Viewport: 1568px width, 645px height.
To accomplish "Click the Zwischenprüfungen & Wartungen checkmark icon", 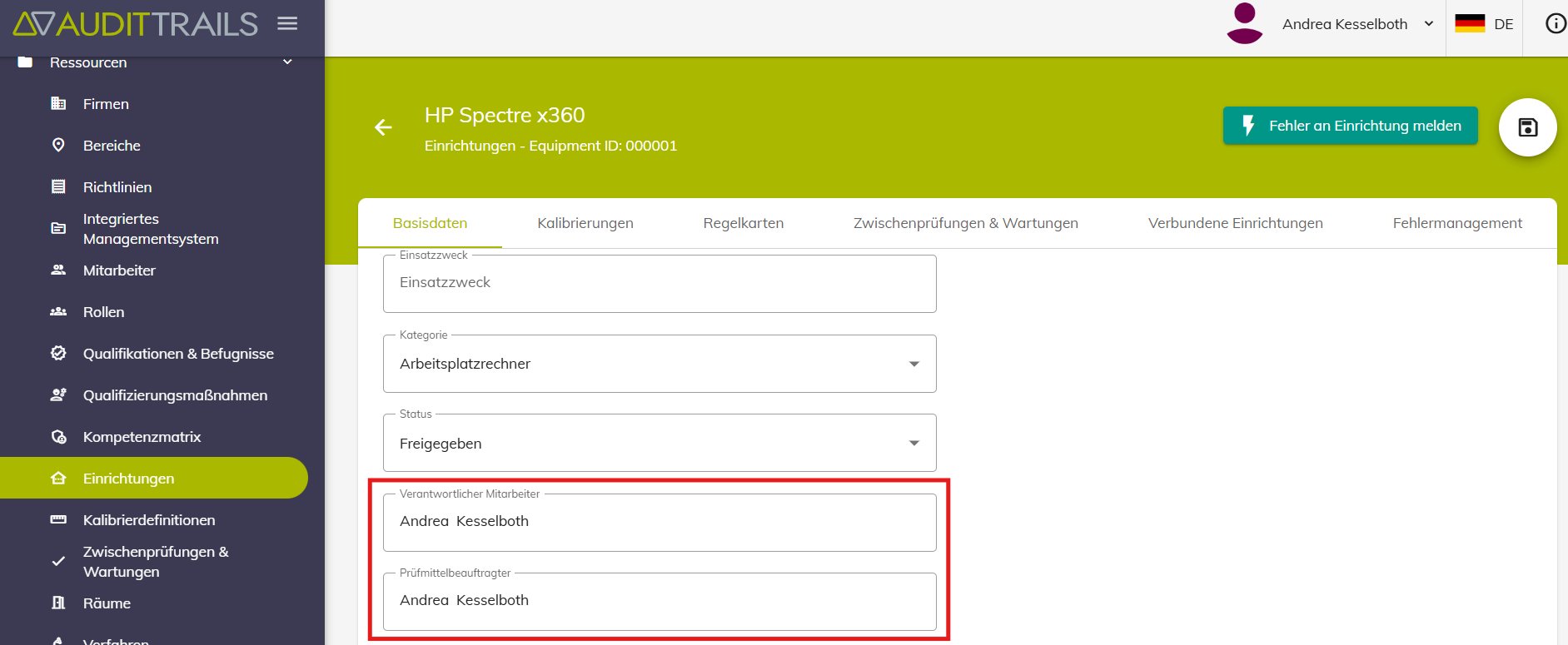I will [58, 561].
